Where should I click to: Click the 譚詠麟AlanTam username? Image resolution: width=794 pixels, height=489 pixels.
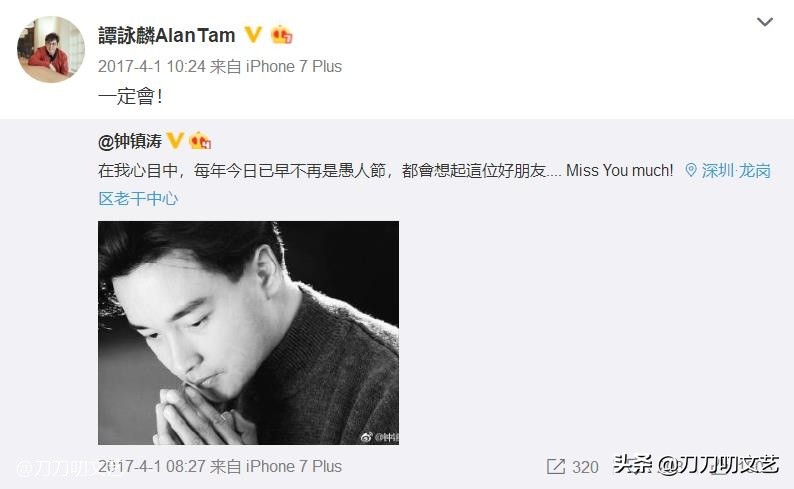point(167,35)
